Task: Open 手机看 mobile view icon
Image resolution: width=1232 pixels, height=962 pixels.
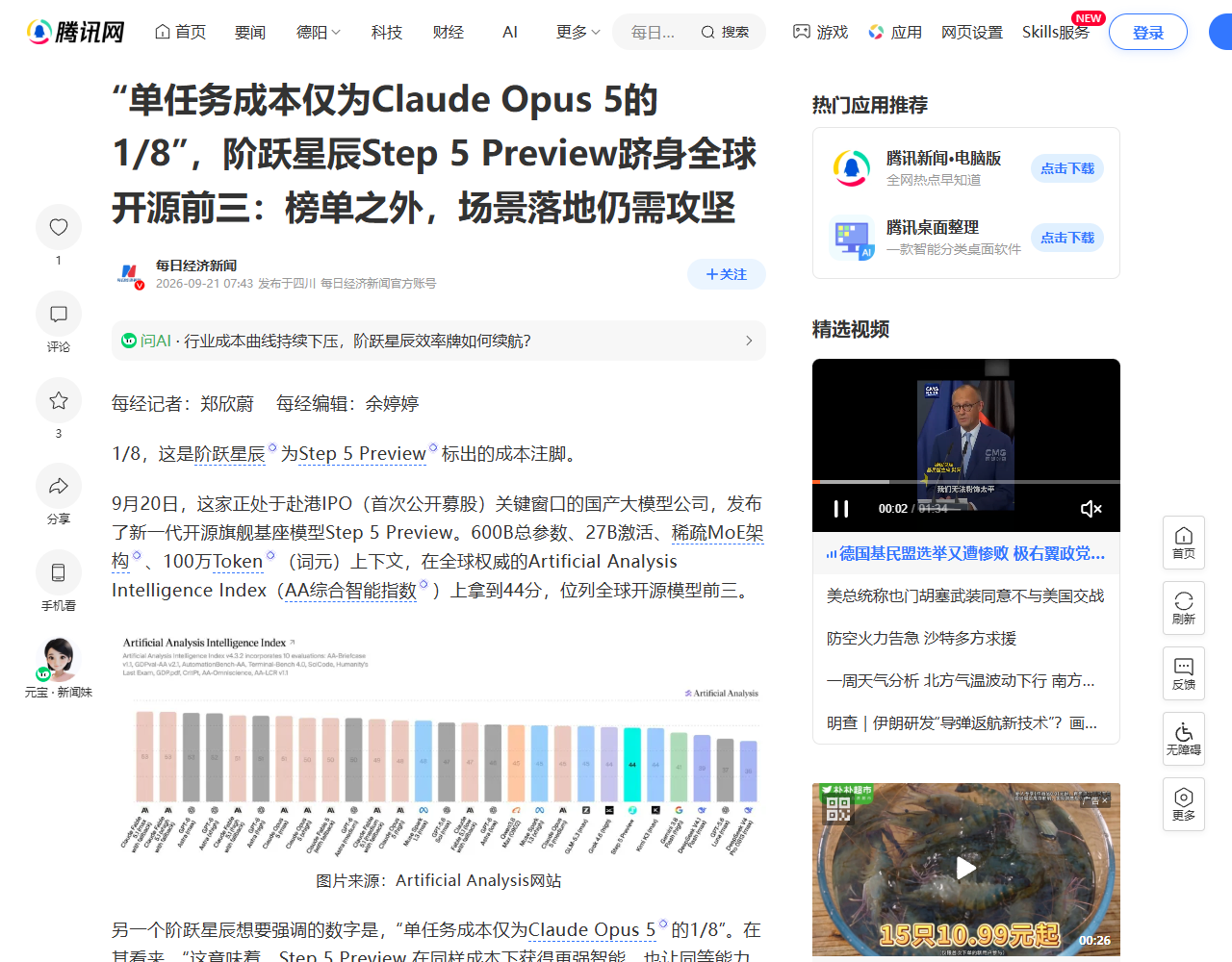Action: pyautogui.click(x=59, y=572)
